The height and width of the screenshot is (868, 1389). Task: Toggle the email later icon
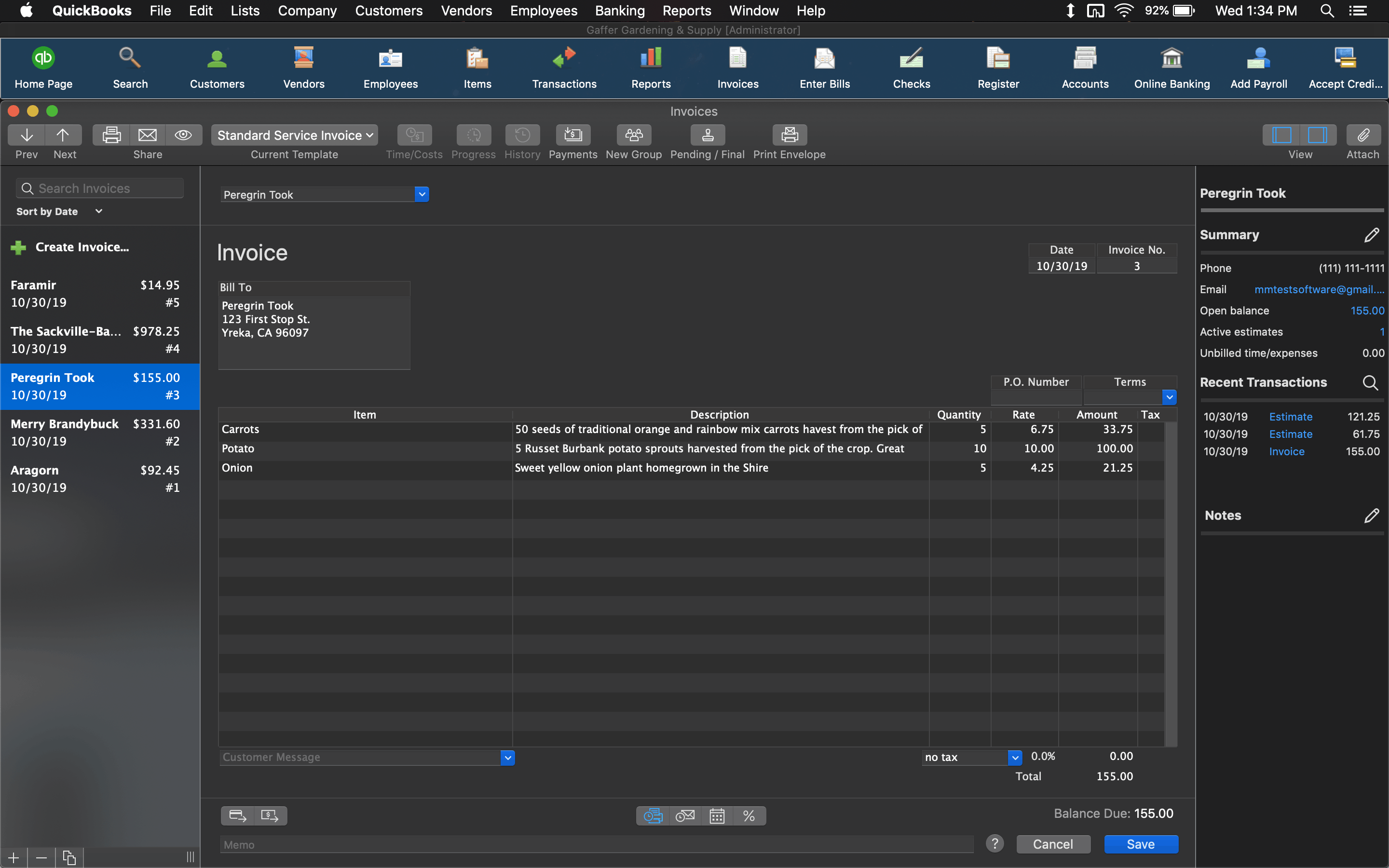(x=685, y=816)
